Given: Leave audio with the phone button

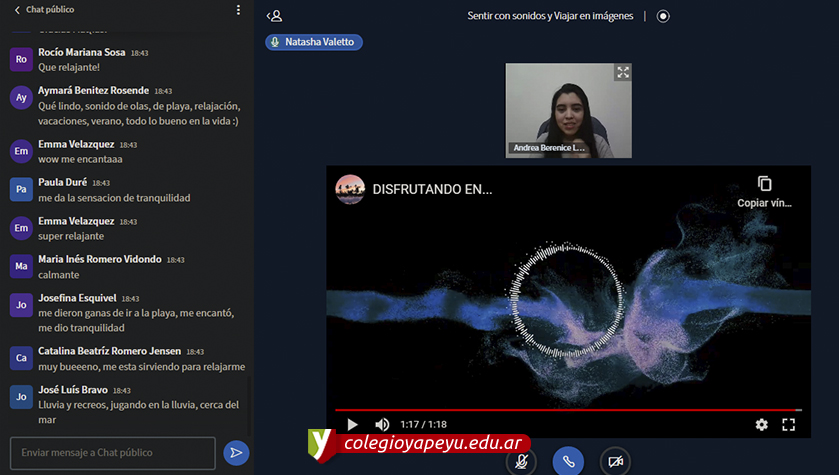Looking at the screenshot, I should pos(568,460).
